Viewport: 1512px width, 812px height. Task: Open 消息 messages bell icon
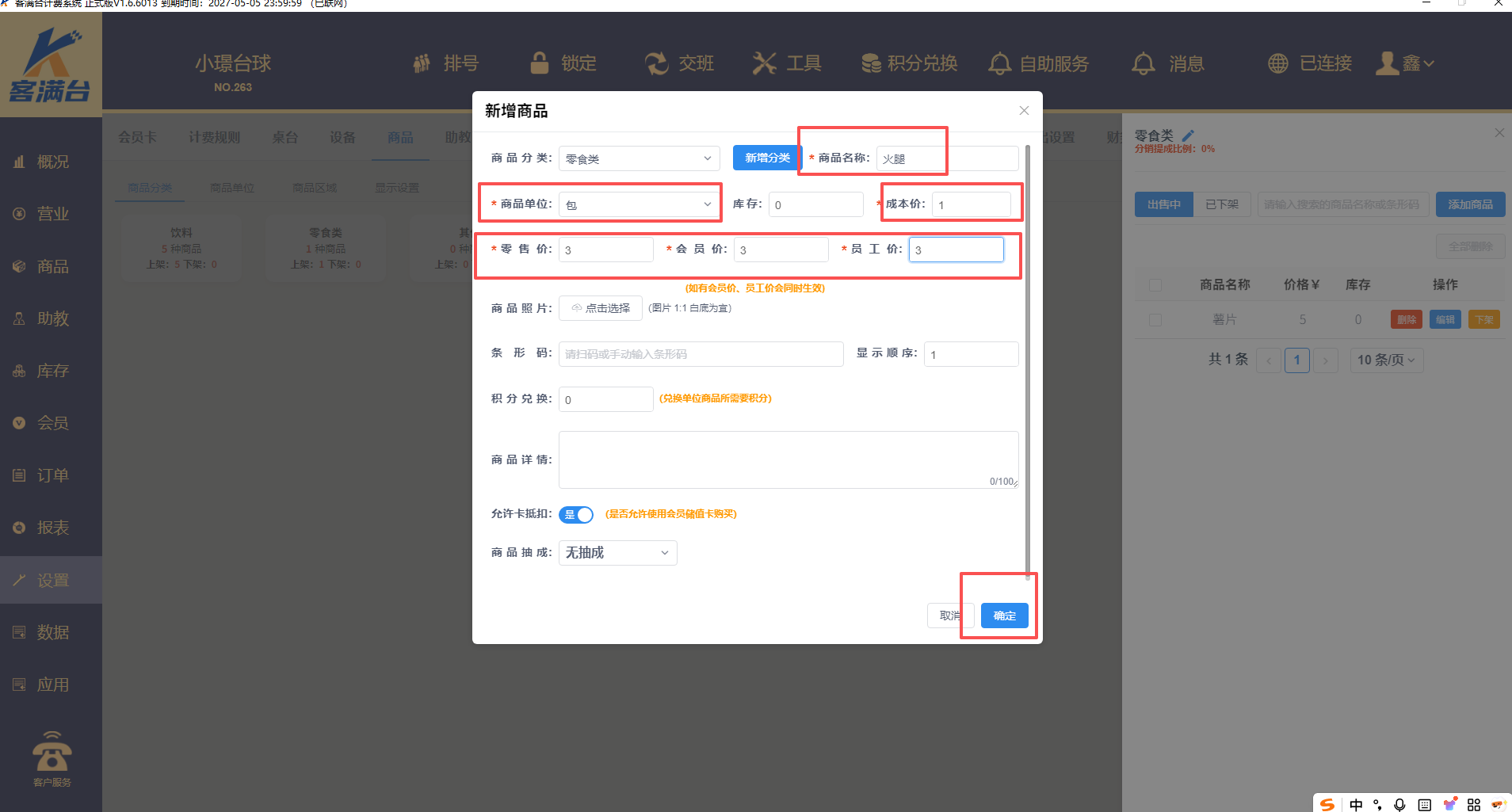1143,63
